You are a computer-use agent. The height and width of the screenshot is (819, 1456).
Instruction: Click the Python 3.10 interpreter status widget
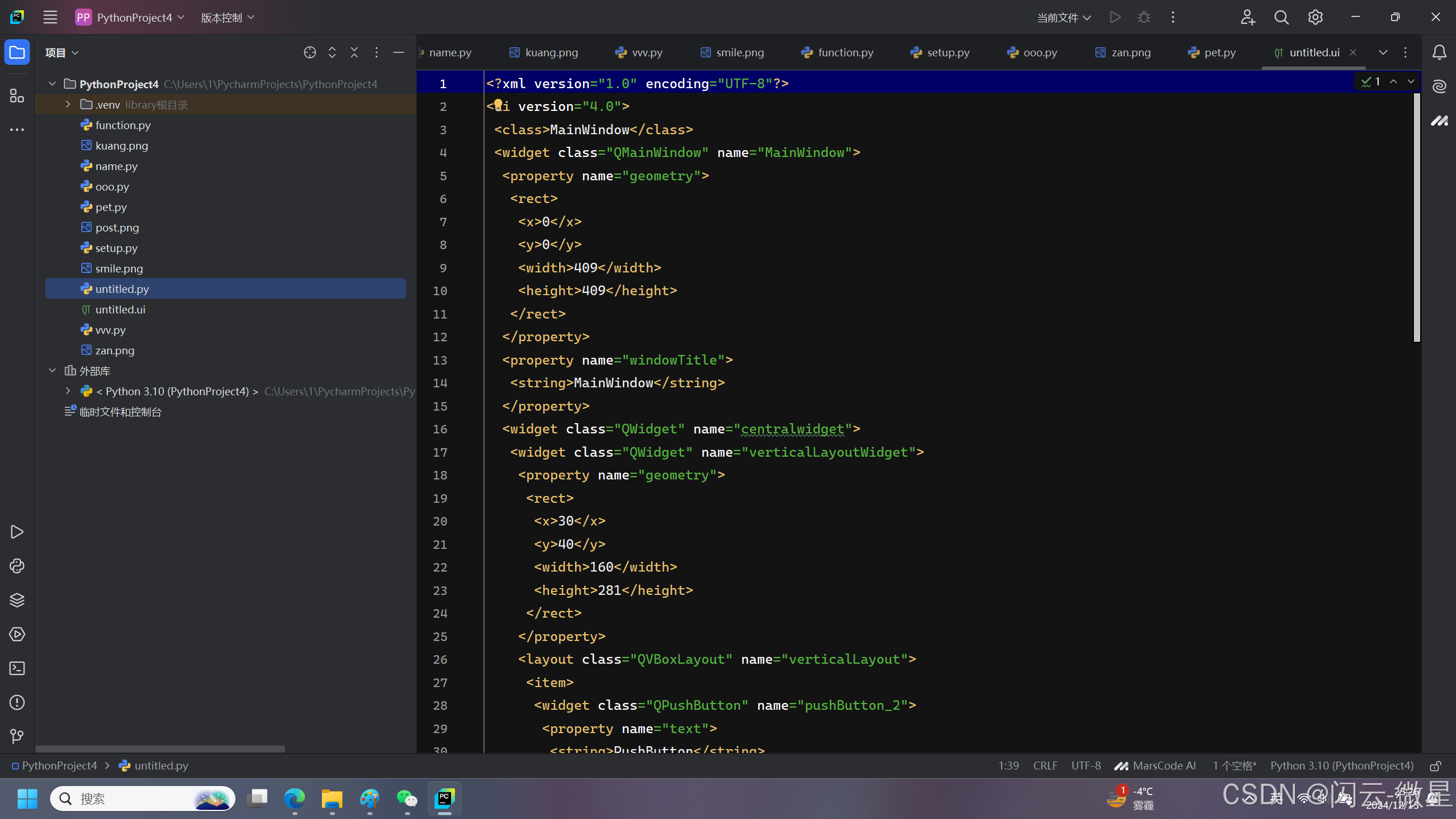[1342, 766]
